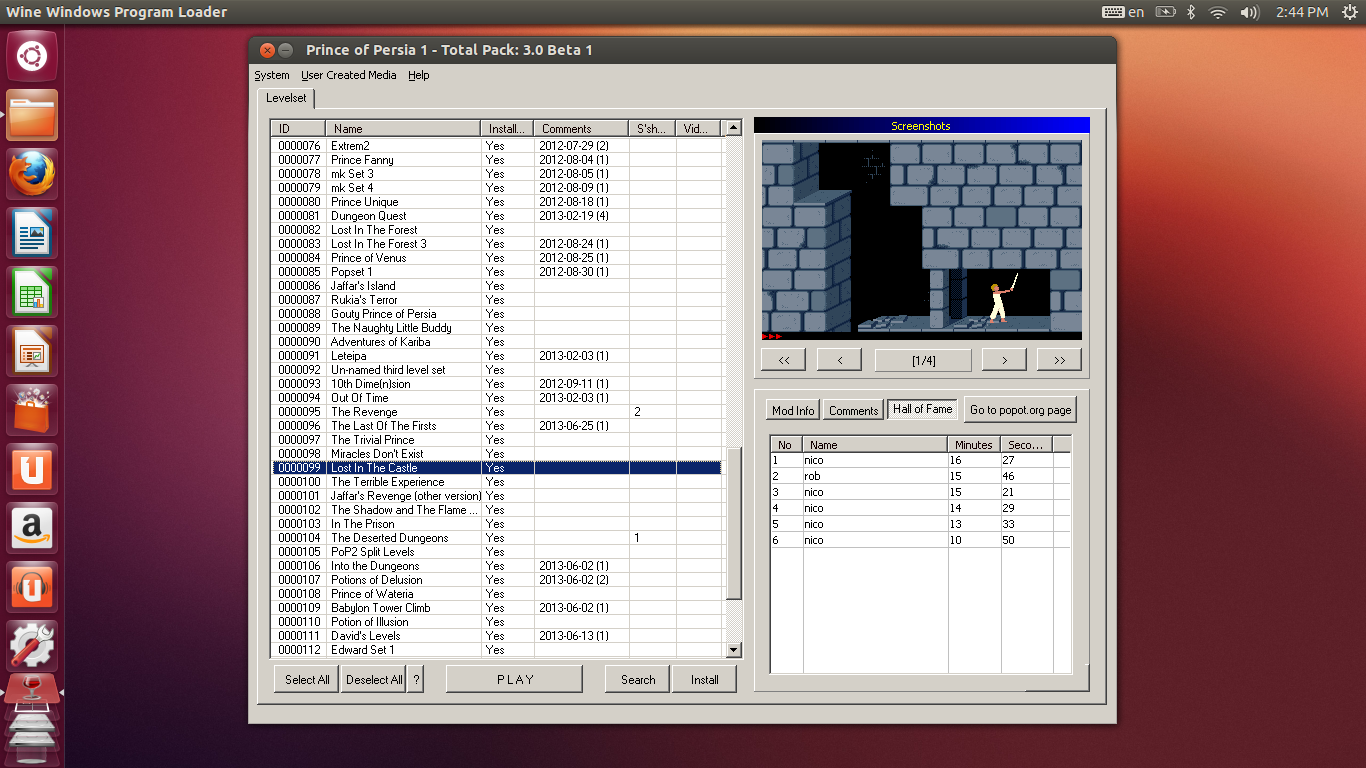The height and width of the screenshot is (768, 1366).
Task: Open LibreOffice Impress from the launcher
Action: (32, 350)
